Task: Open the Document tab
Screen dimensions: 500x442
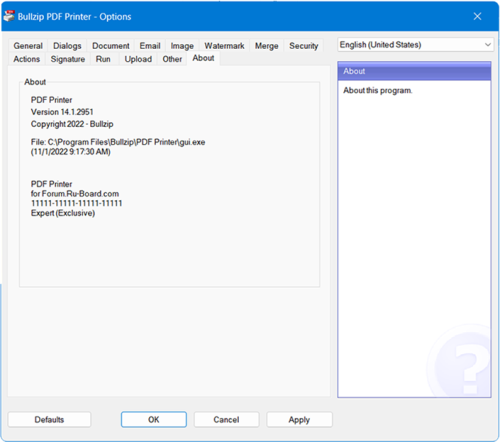Action: 111,46
